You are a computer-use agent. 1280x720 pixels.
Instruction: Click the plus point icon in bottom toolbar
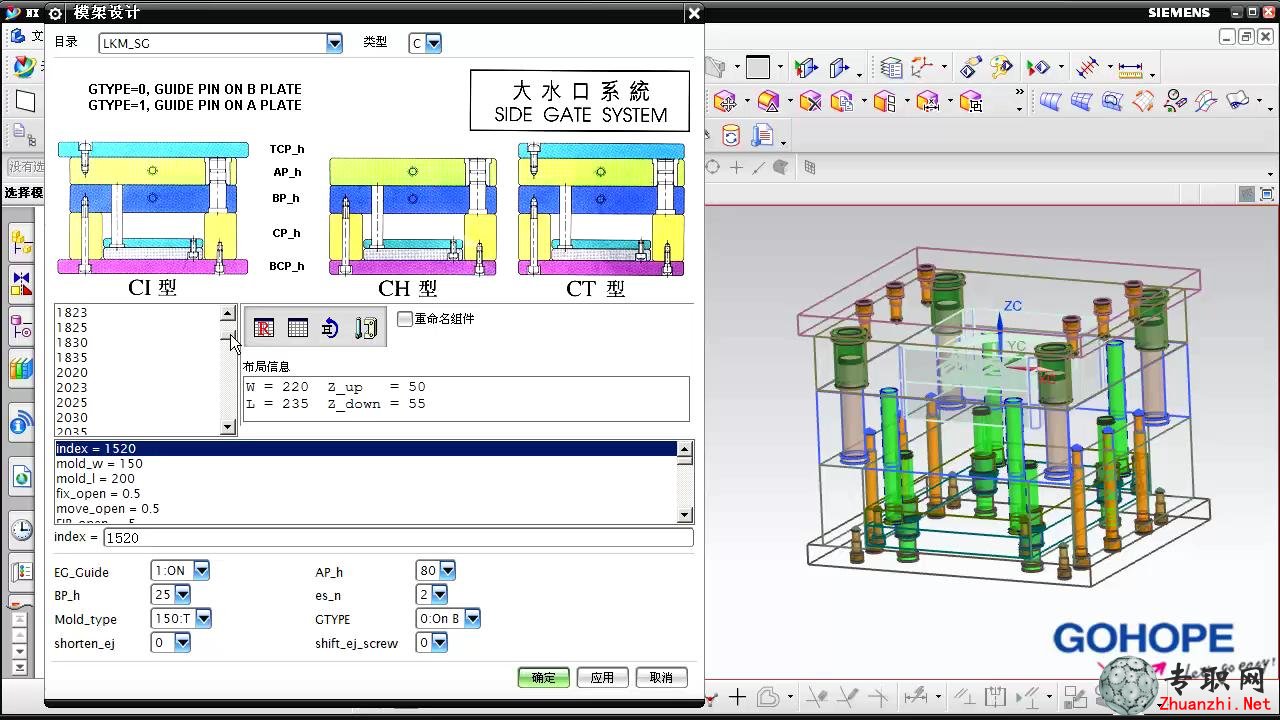coord(738,697)
